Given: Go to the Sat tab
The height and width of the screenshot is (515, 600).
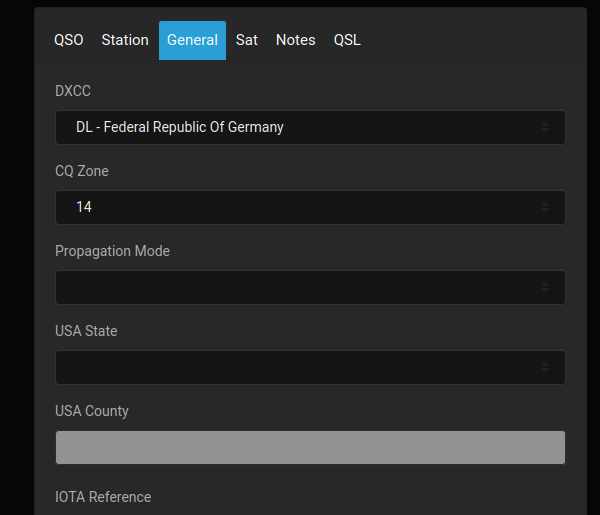Looking at the screenshot, I should coord(247,40).
